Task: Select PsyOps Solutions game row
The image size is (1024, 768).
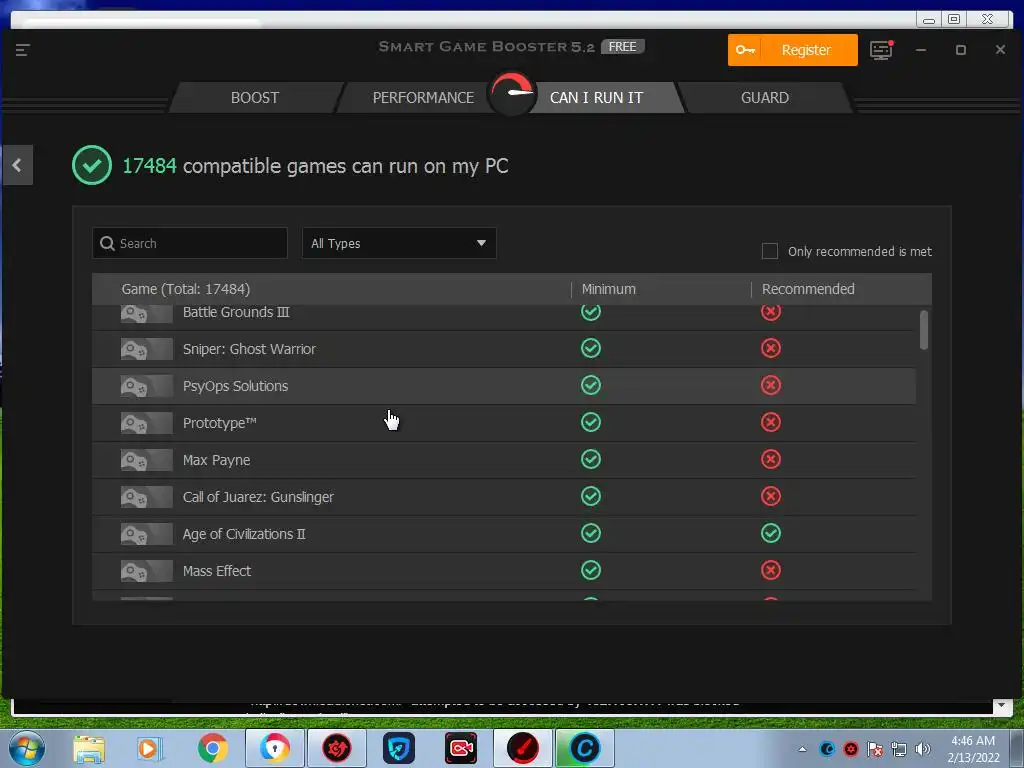Action: pyautogui.click(x=504, y=386)
